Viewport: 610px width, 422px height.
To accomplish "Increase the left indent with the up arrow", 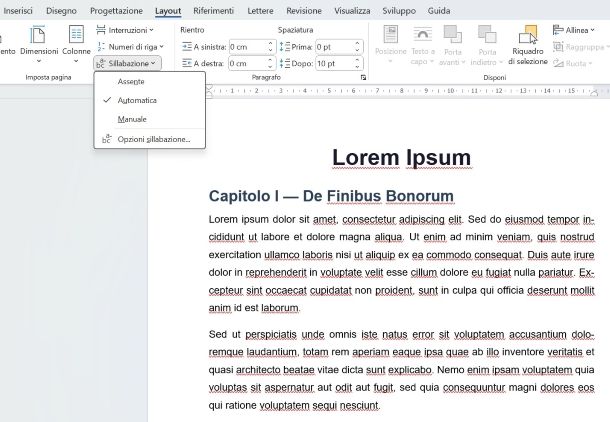I will pos(271,44).
